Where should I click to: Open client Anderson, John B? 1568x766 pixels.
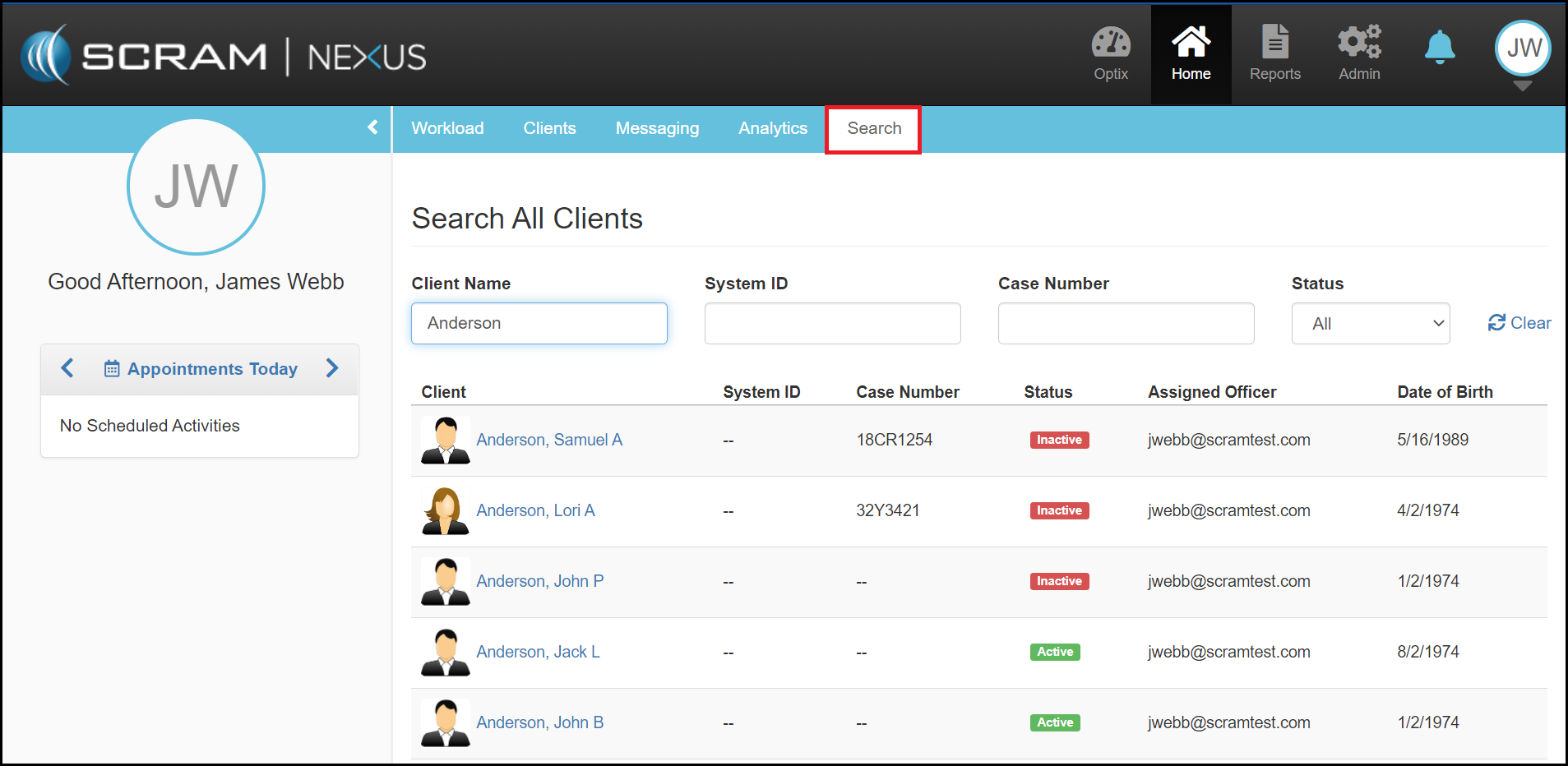(539, 722)
